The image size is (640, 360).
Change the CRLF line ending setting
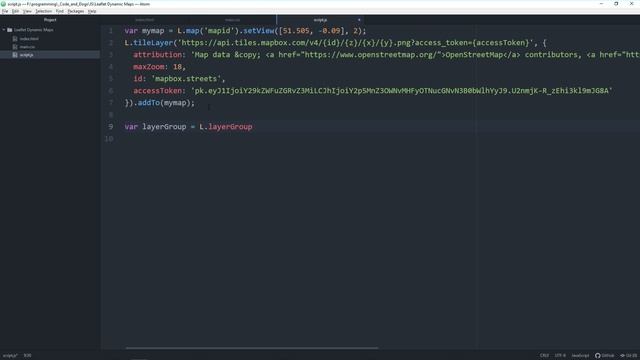point(544,356)
